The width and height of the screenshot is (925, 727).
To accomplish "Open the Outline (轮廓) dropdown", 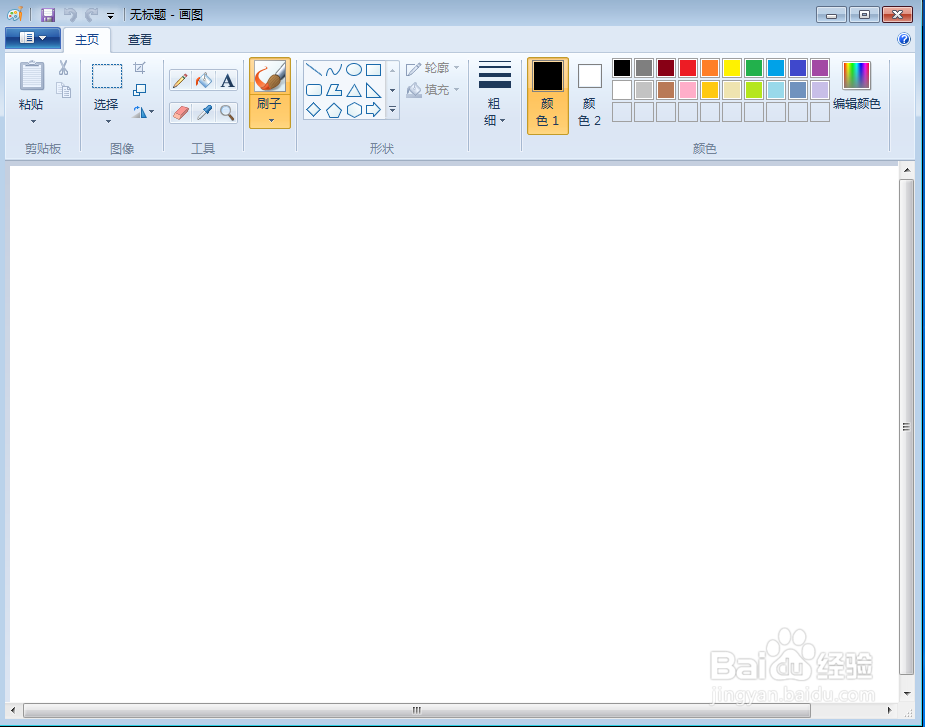I will (432, 68).
